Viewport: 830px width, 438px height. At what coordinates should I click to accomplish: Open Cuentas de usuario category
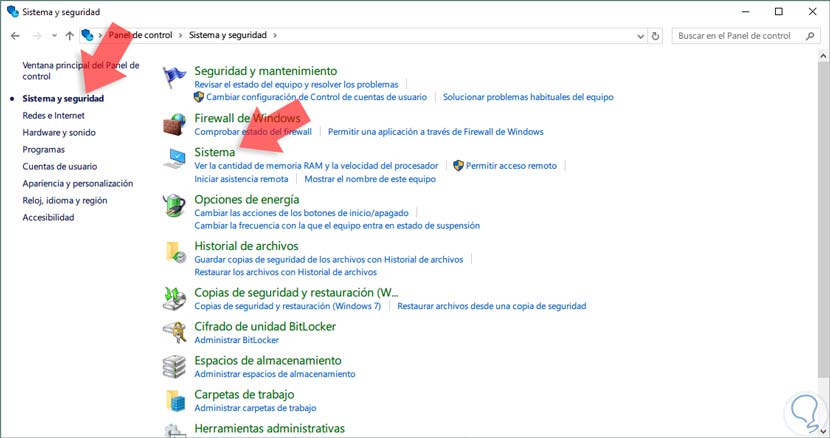(60, 166)
